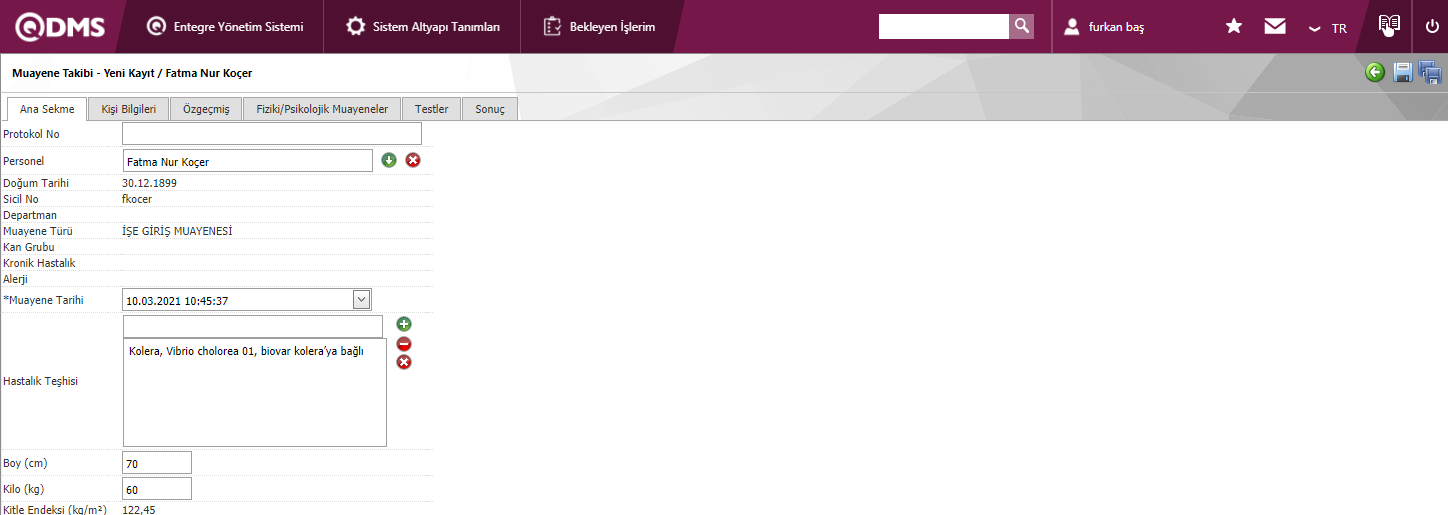Click the Protokol No input field
This screenshot has height=515, width=1448.
pyautogui.click(x=272, y=134)
